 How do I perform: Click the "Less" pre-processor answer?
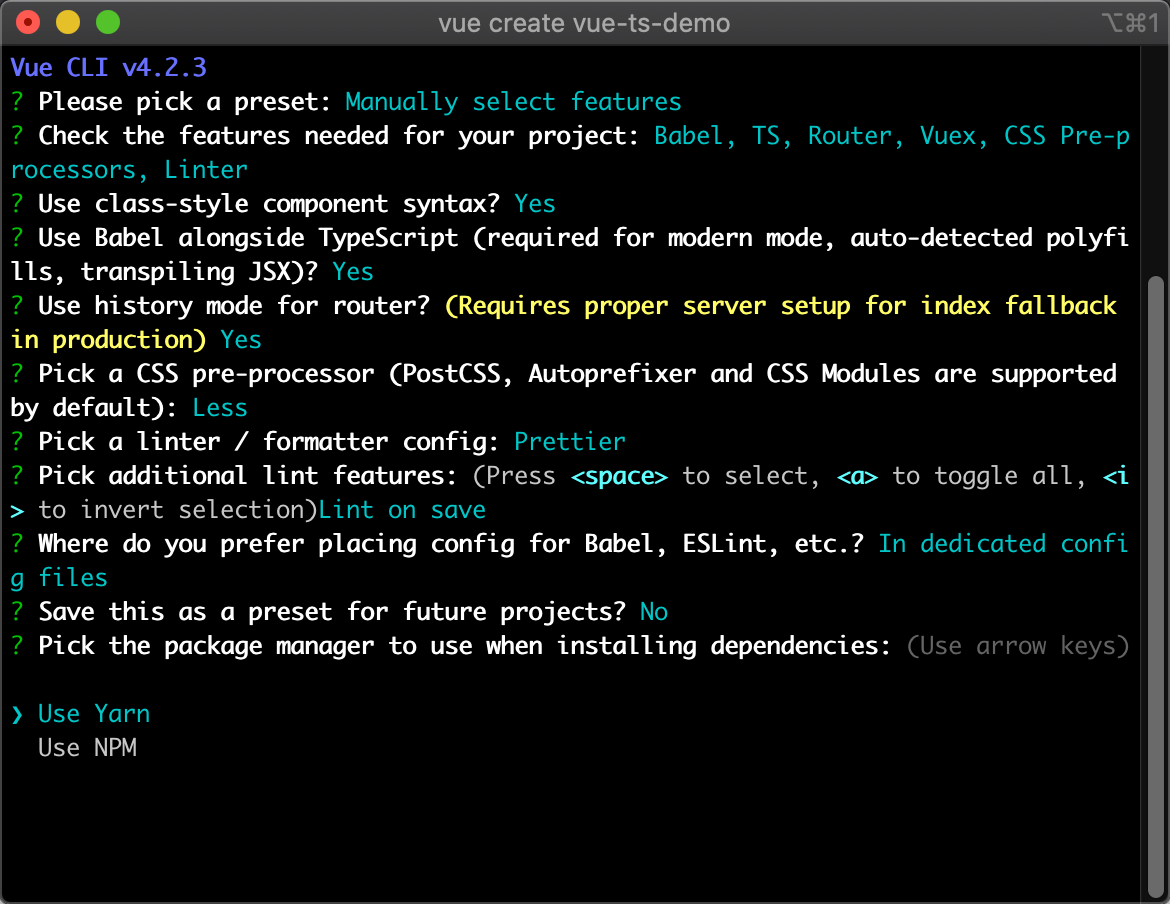(220, 408)
